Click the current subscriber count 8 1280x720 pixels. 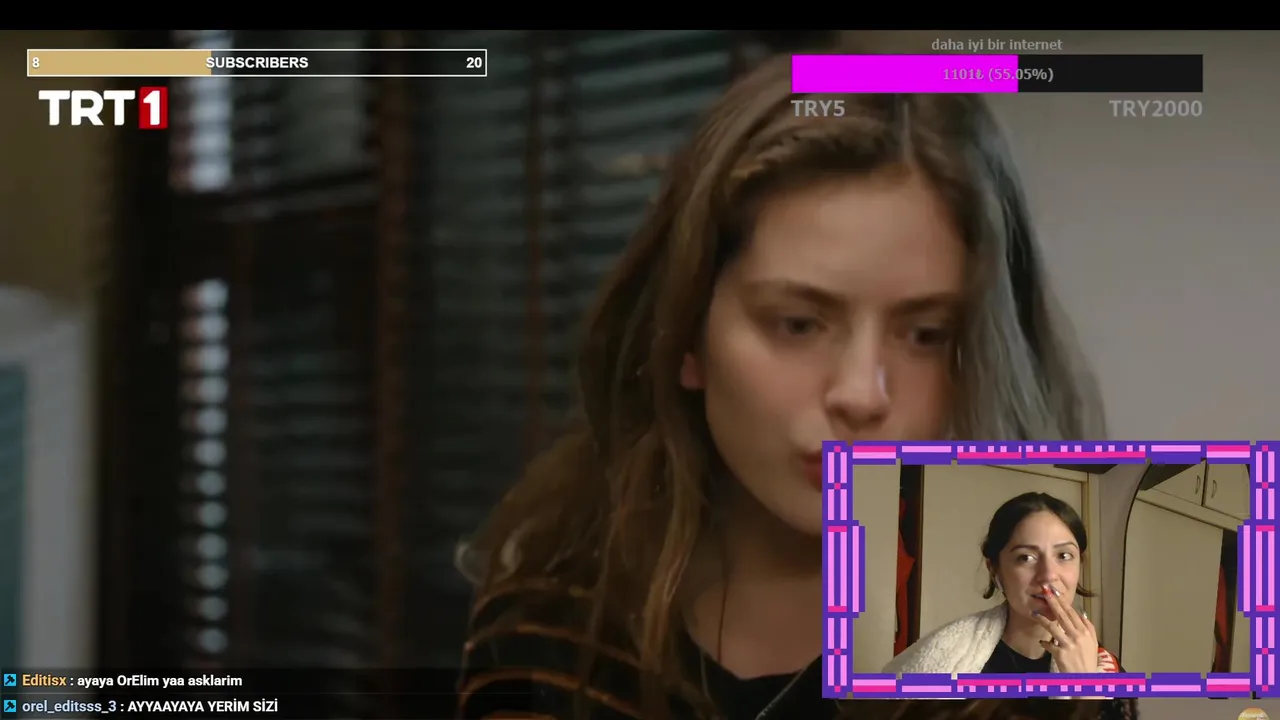[x=36, y=62]
